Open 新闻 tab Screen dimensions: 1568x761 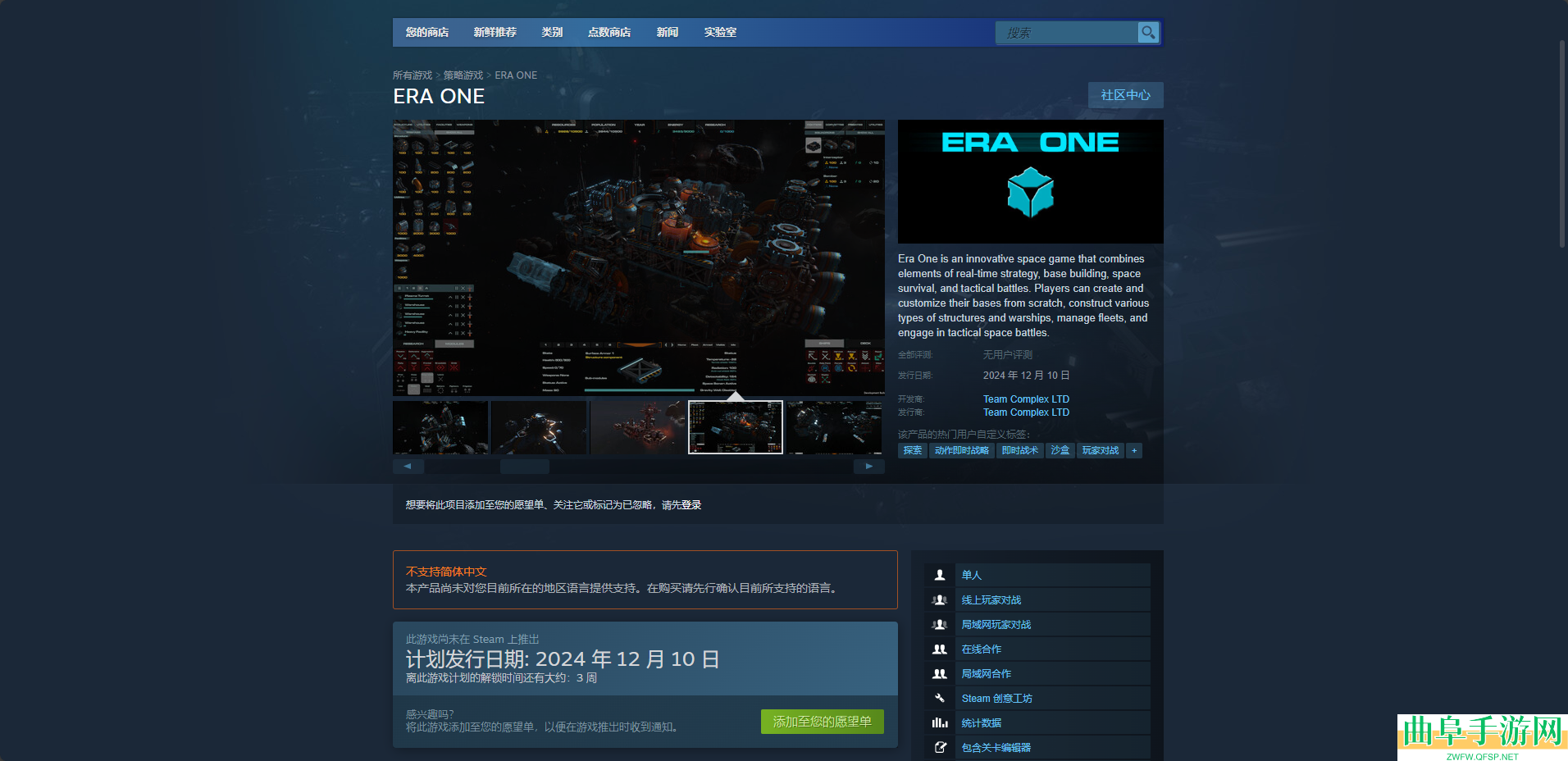tap(668, 32)
